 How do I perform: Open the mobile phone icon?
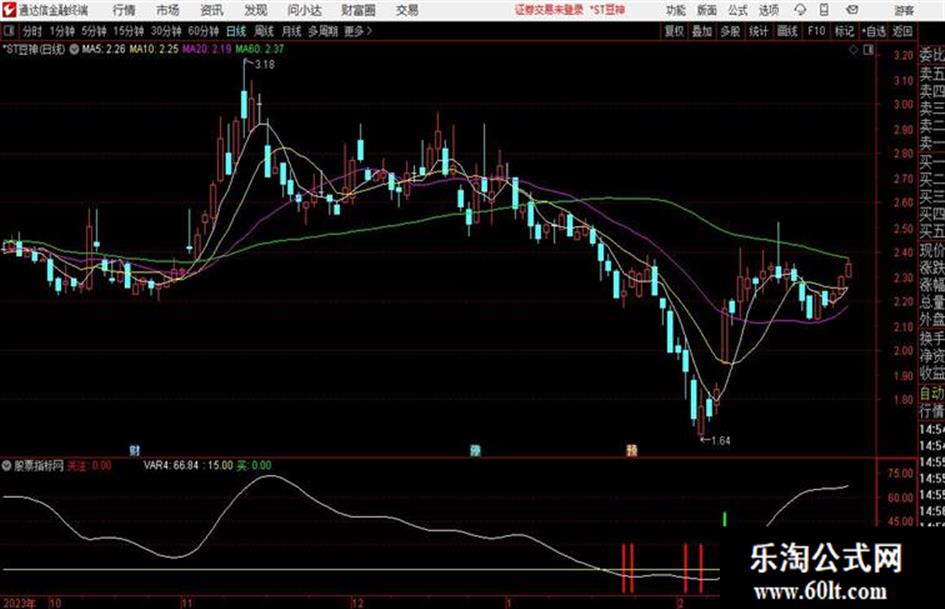pyautogui.click(x=824, y=10)
